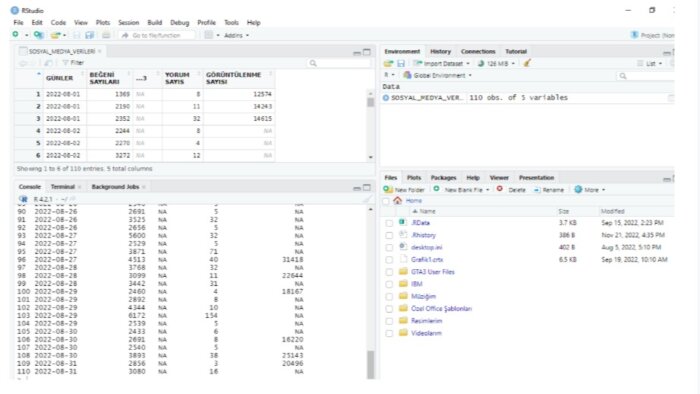700x394 pixels.
Task: Check the box next to .RData
Action: point(389,223)
